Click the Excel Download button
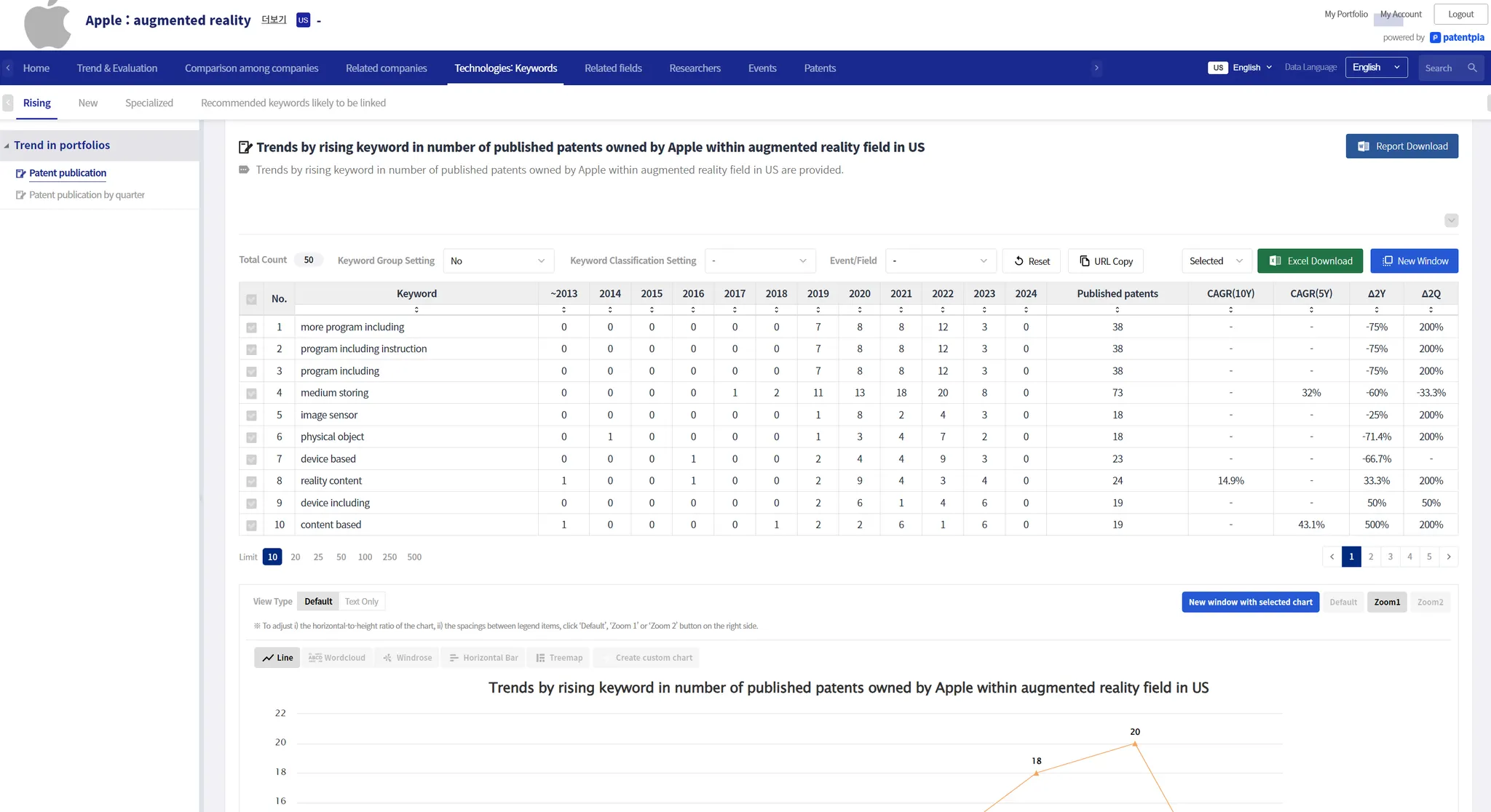 [1310, 261]
